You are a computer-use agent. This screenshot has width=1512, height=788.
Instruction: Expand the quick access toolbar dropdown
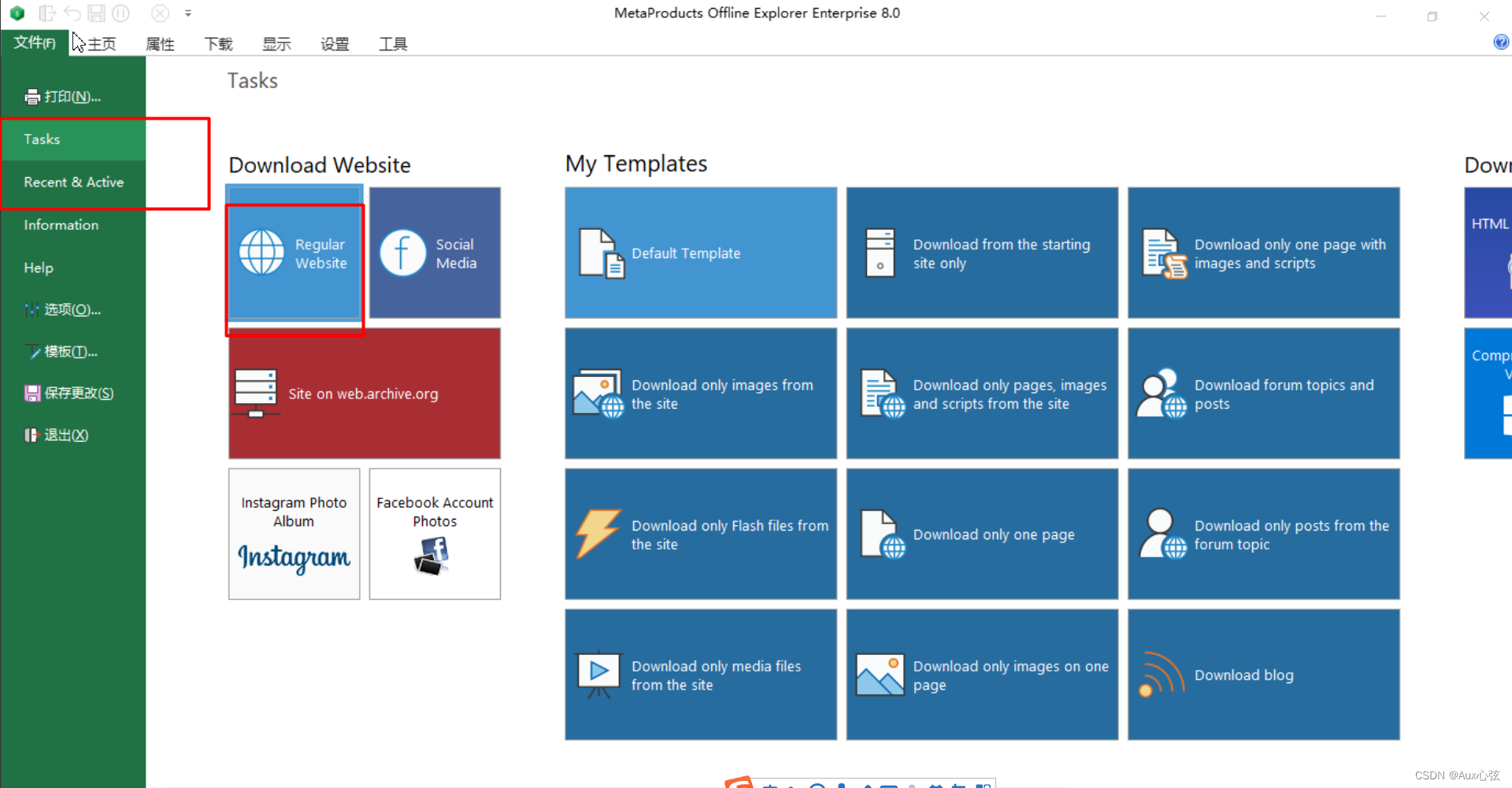[x=188, y=13]
